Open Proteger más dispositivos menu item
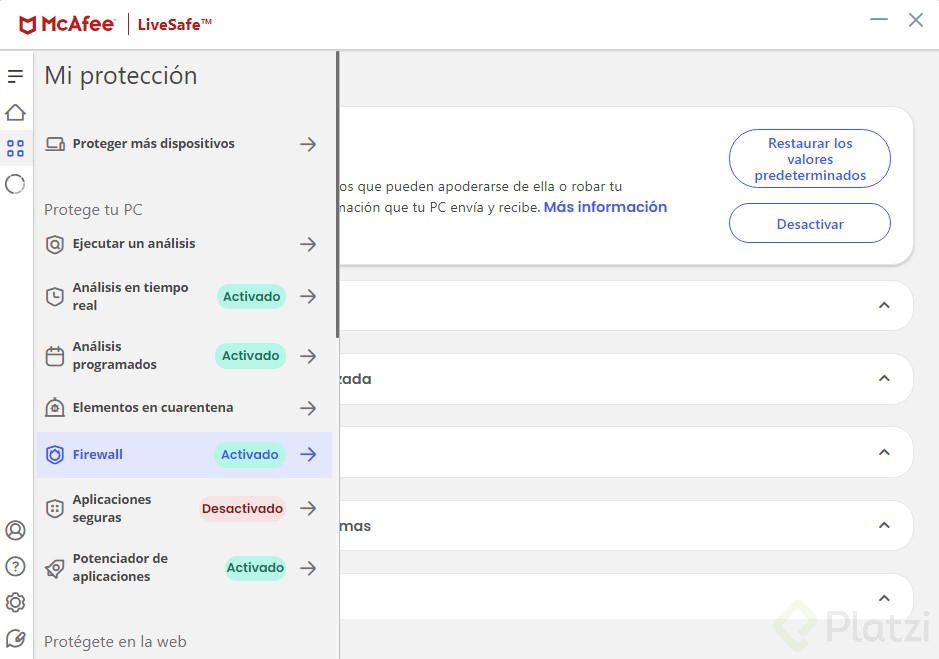Screen dimensions: 939x659 (184, 144)
